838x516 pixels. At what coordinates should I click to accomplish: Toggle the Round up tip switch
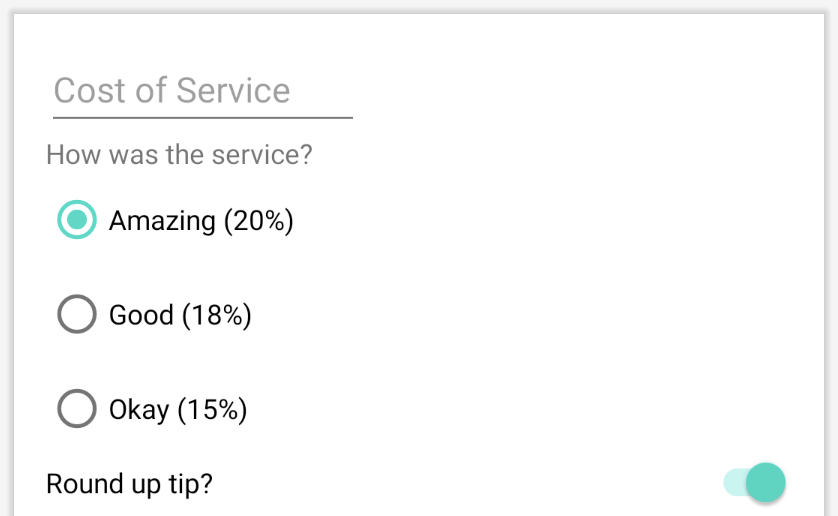point(755,483)
